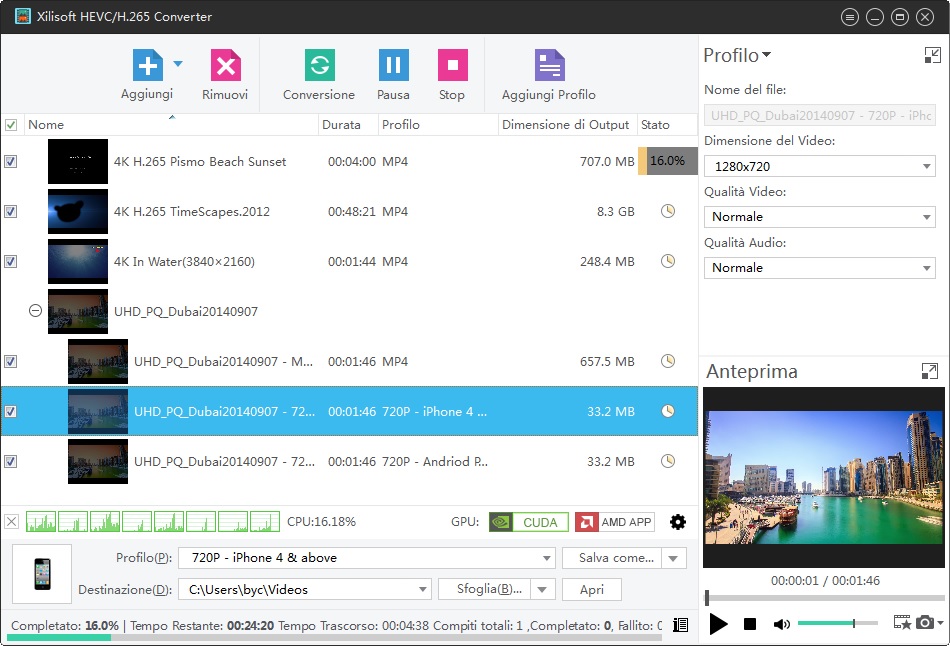Open the log list icon in status bar
Image resolution: width=950 pixels, height=646 pixels.
(680, 625)
